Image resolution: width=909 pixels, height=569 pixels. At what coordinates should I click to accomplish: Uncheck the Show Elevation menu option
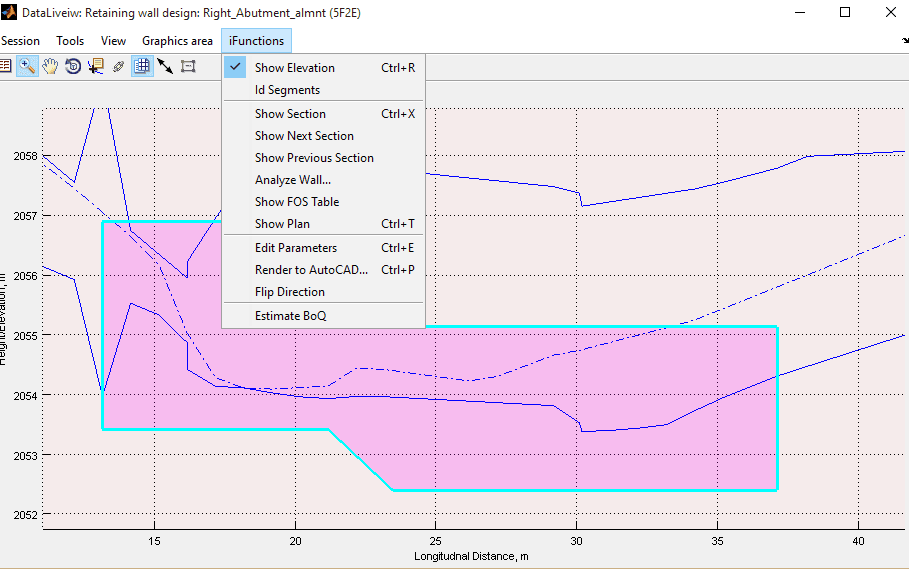click(294, 68)
